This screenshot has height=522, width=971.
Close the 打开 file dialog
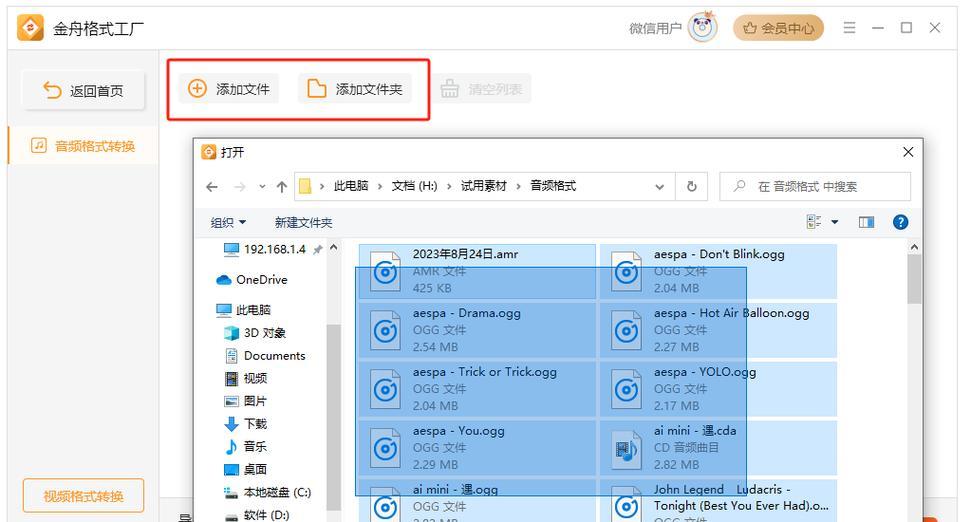(908, 152)
